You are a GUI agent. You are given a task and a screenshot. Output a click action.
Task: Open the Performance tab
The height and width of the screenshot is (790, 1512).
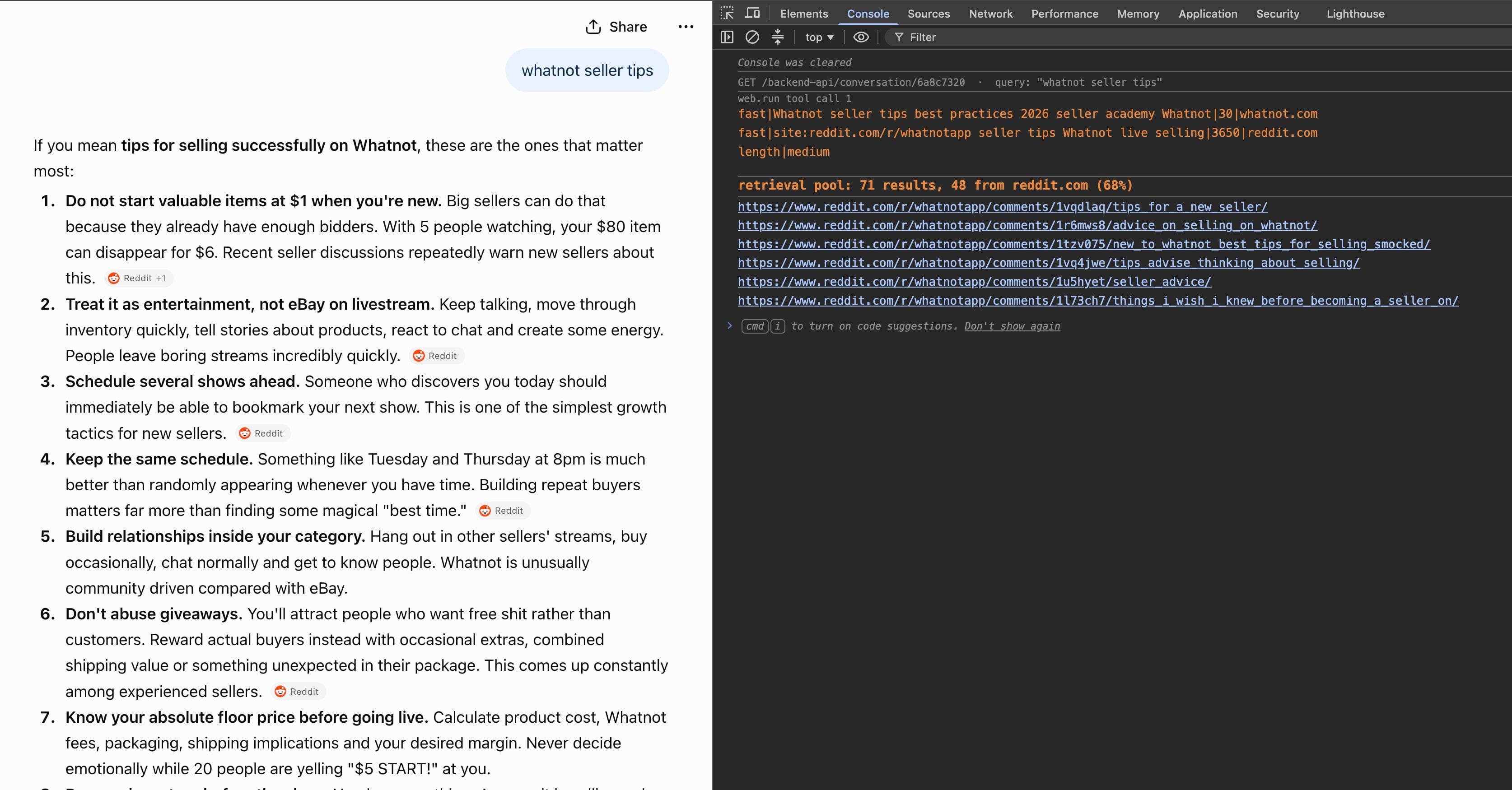(x=1065, y=14)
